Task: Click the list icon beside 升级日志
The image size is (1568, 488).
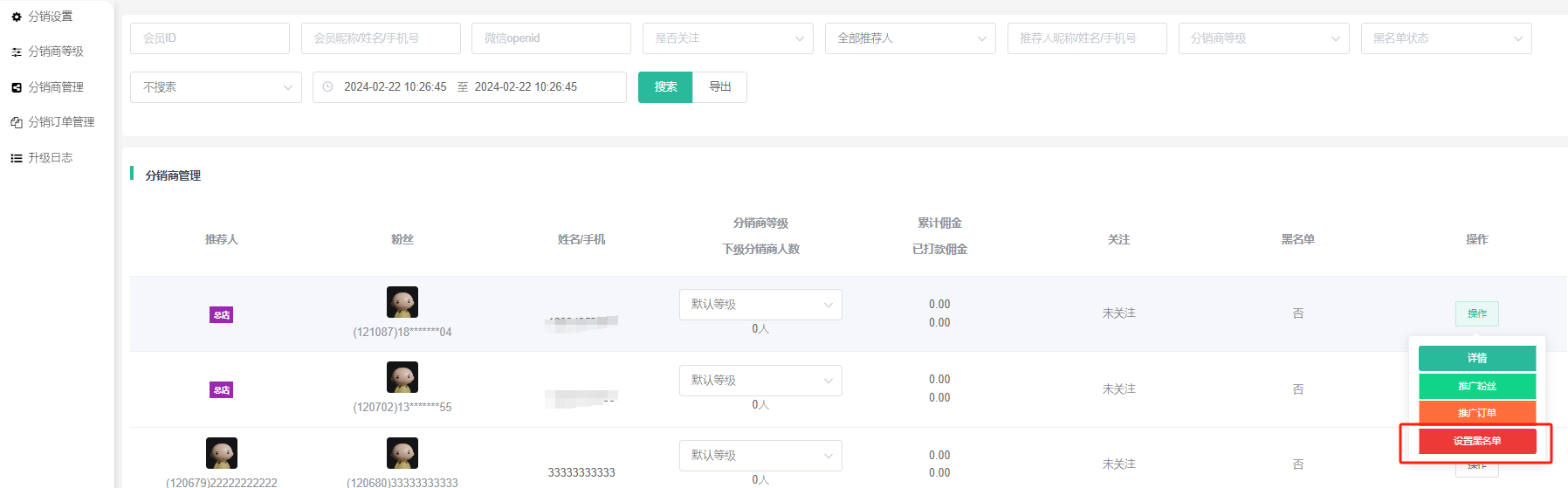Action: coord(17,158)
